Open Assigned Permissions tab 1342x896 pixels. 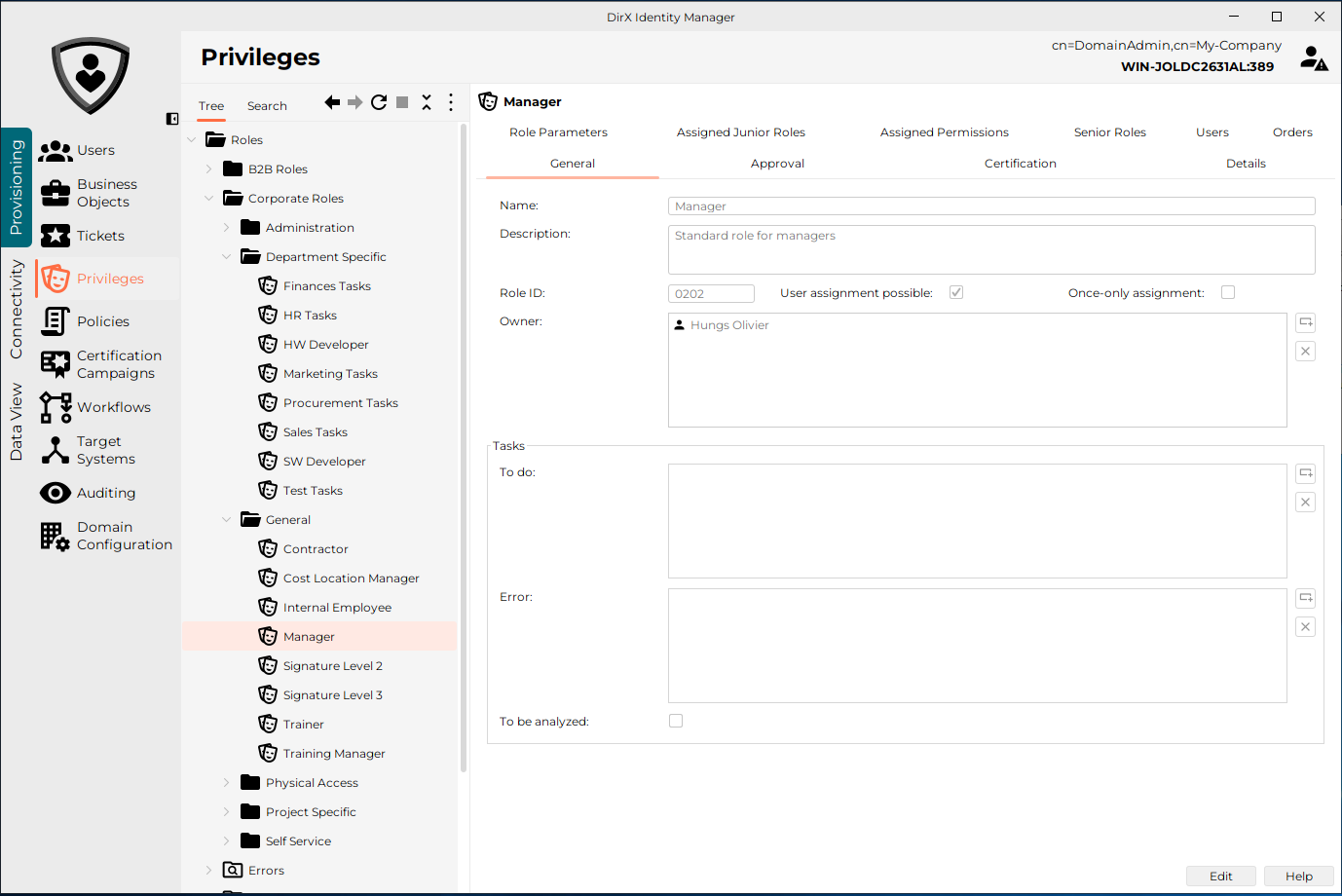[945, 132]
